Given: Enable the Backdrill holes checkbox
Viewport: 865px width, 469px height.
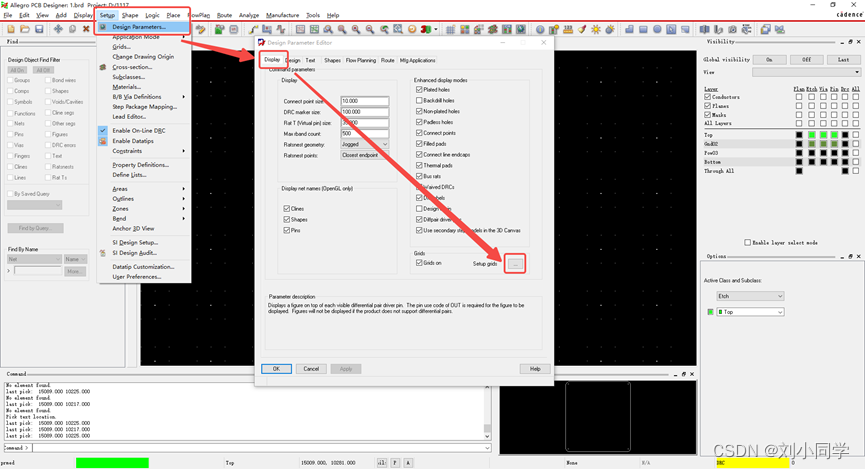Looking at the screenshot, I should click(x=419, y=101).
